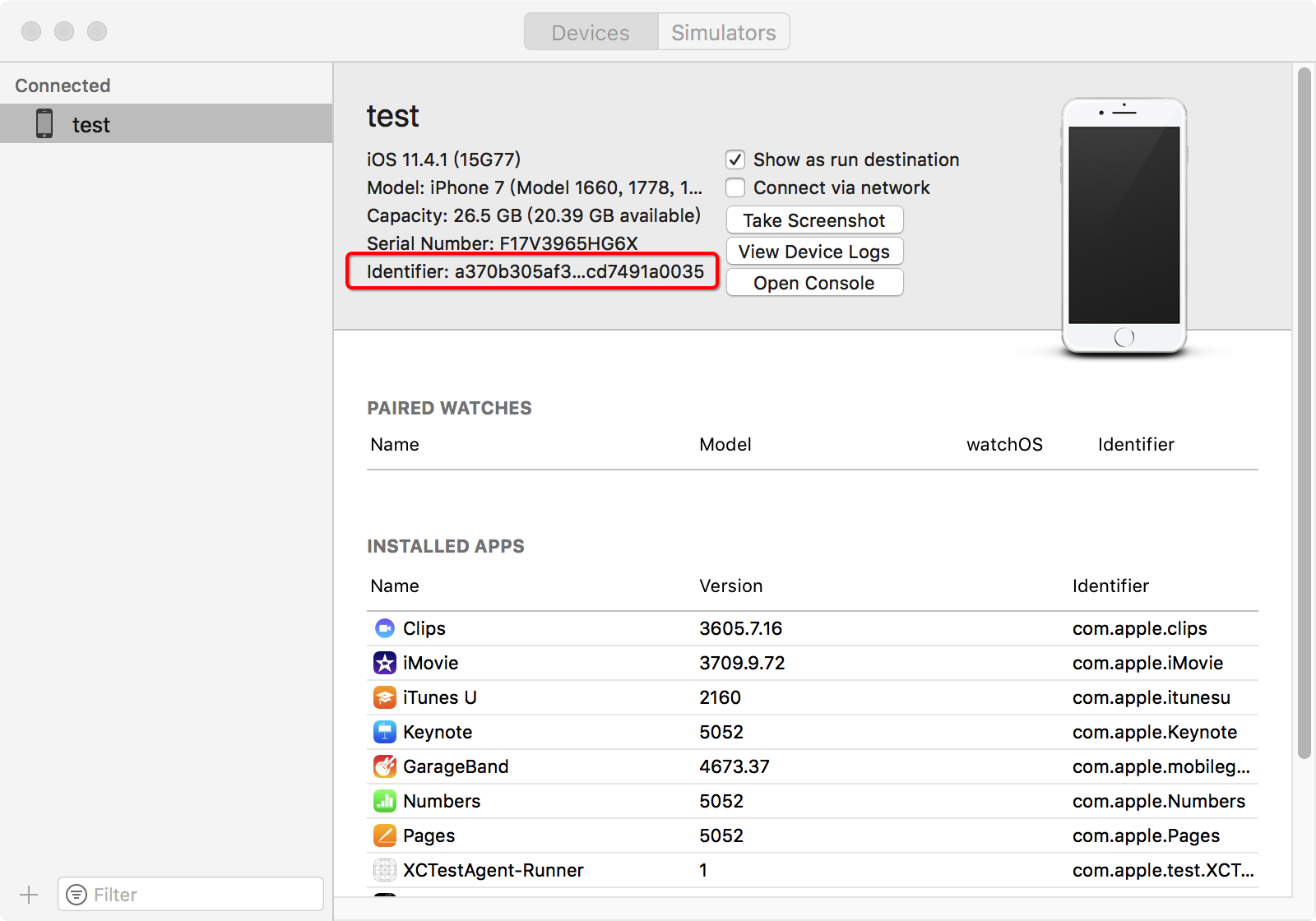Click the Open Console button
The image size is (1316, 921).
click(814, 283)
